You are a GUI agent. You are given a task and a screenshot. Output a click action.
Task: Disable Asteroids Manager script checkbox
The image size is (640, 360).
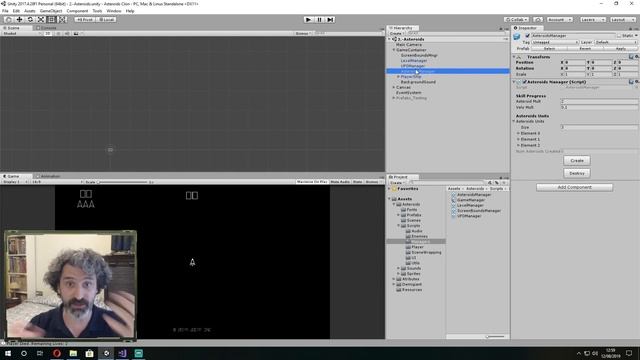click(x=524, y=82)
